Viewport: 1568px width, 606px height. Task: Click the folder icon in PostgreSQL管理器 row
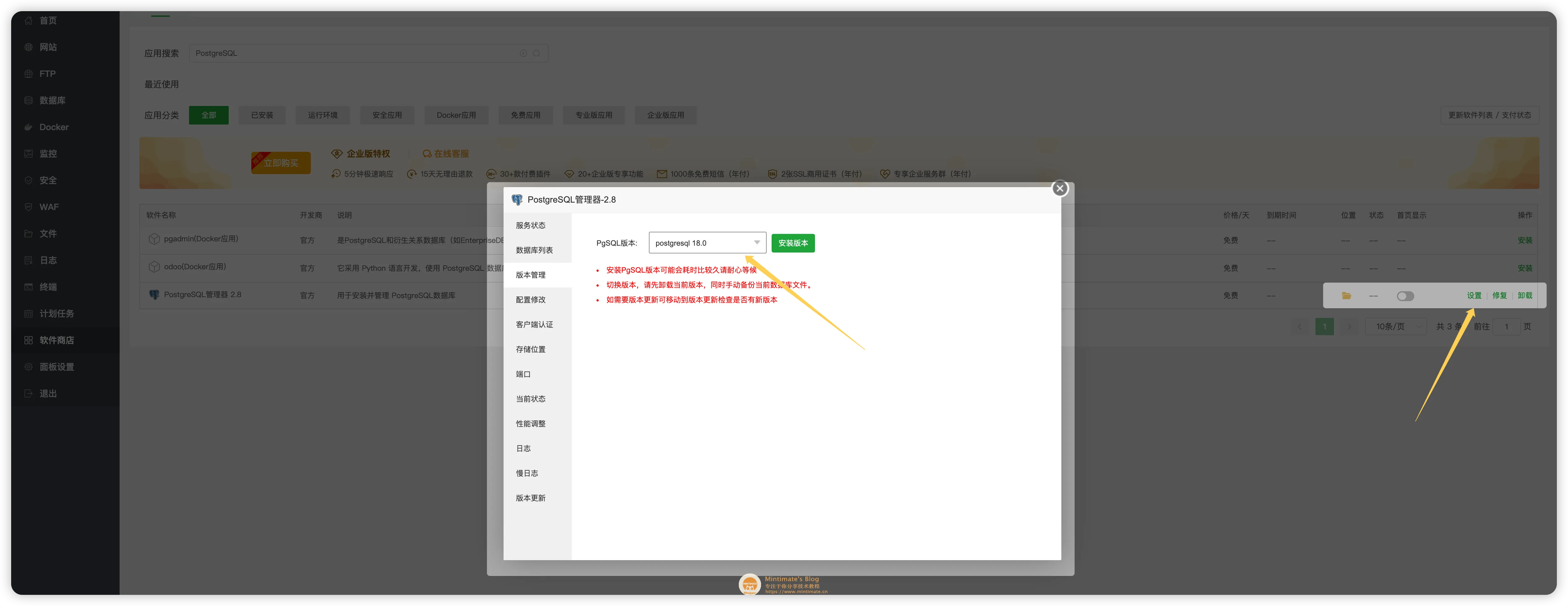1346,296
